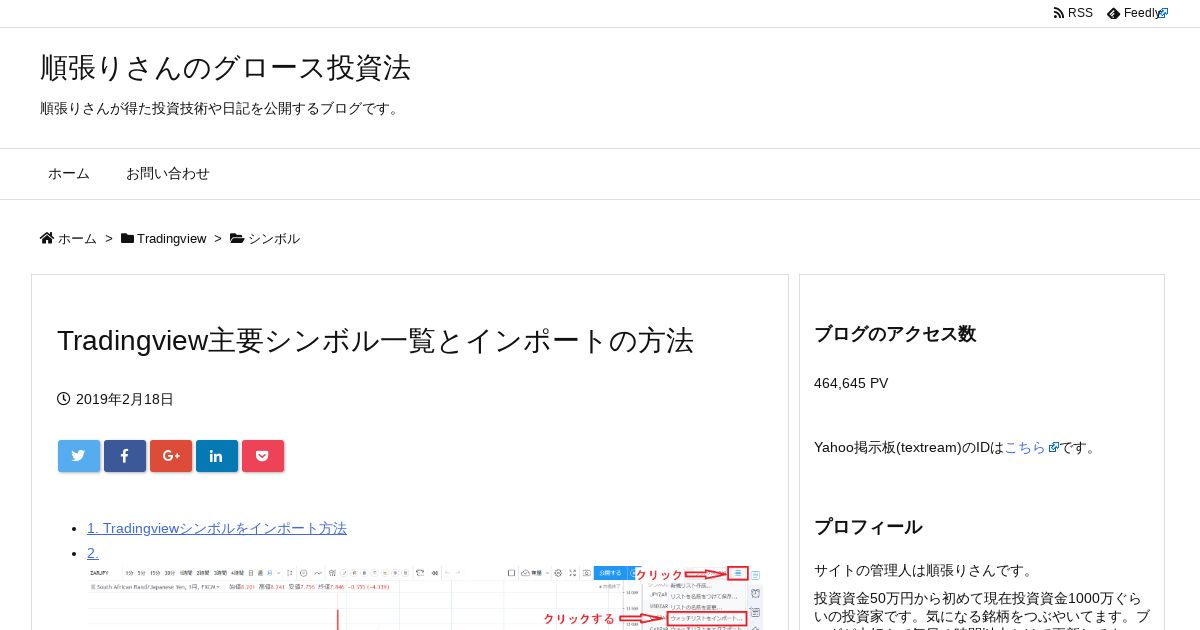Click the blog title 順張りさんのグロース投資法

225,67
